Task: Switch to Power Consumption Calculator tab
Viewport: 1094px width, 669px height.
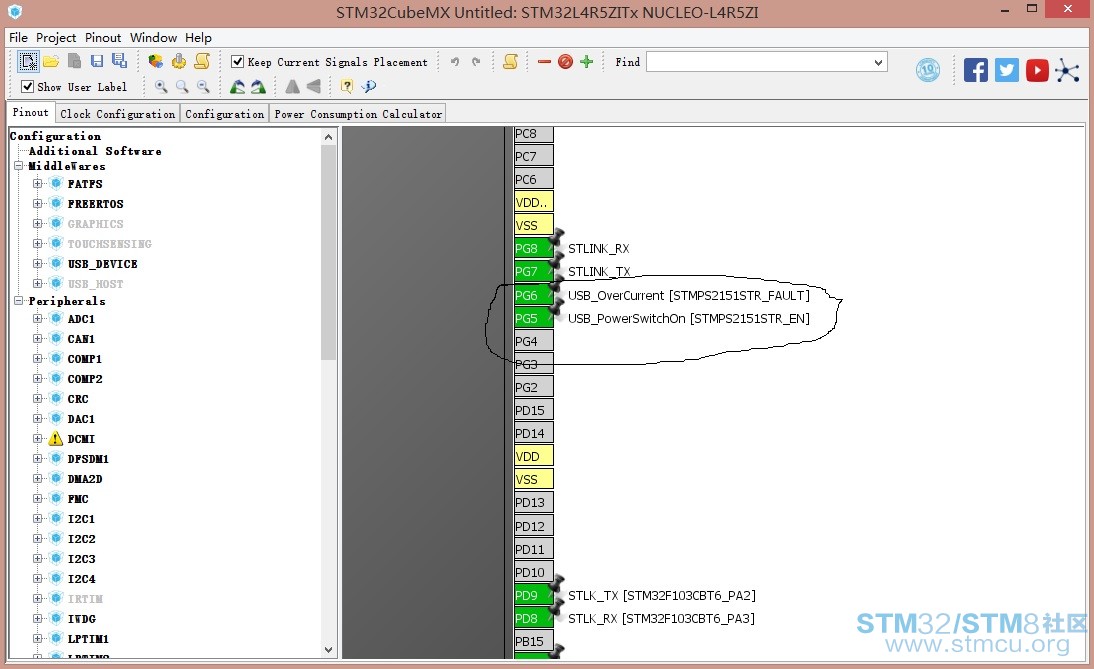Action: (358, 114)
